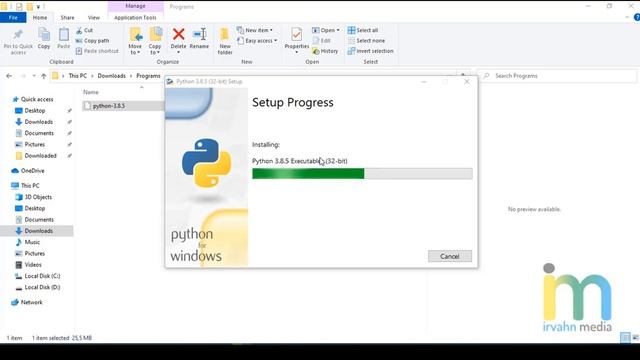
Task: Open Local Disk (D:) in sidebar
Action: coord(42,287)
